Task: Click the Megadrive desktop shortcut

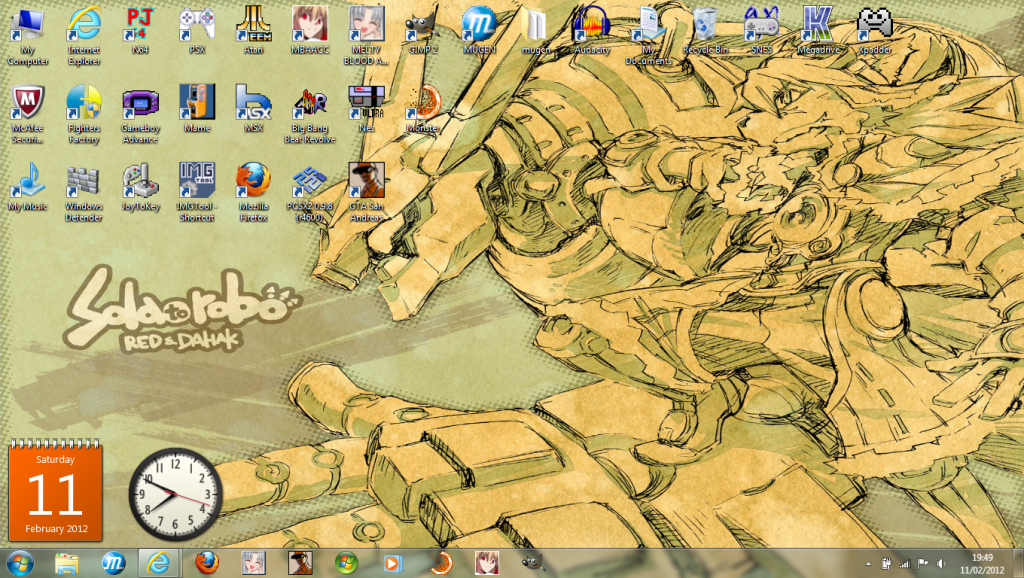Action: click(818, 31)
